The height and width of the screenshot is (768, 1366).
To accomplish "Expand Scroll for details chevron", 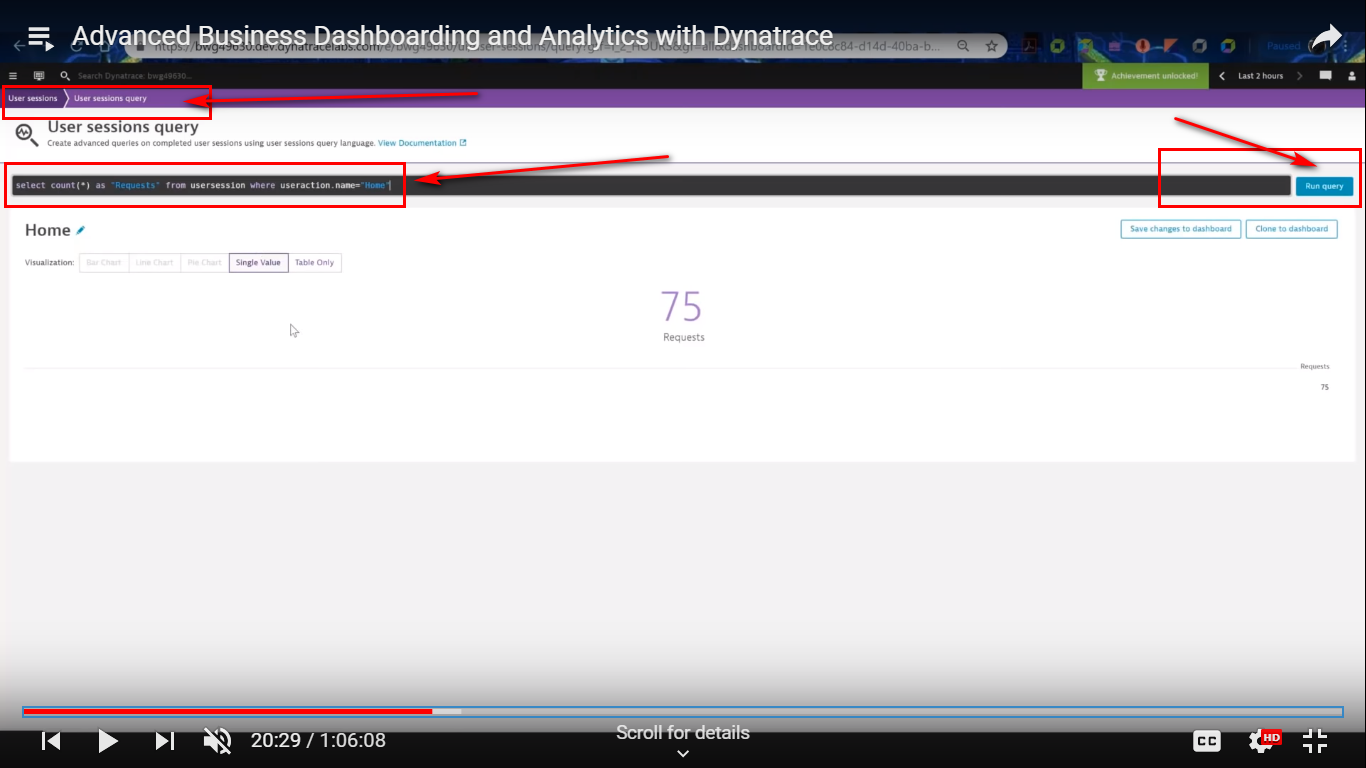I will (x=683, y=754).
